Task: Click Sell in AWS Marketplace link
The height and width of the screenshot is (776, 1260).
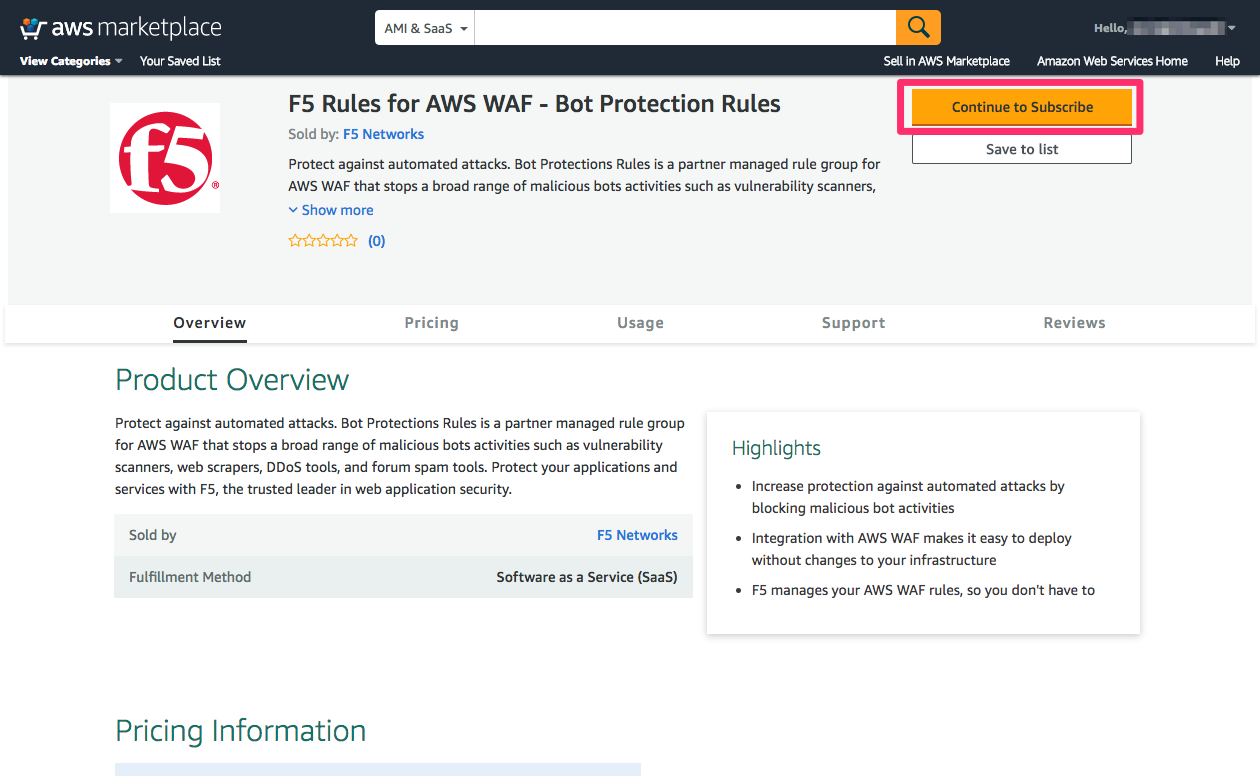Action: point(946,61)
